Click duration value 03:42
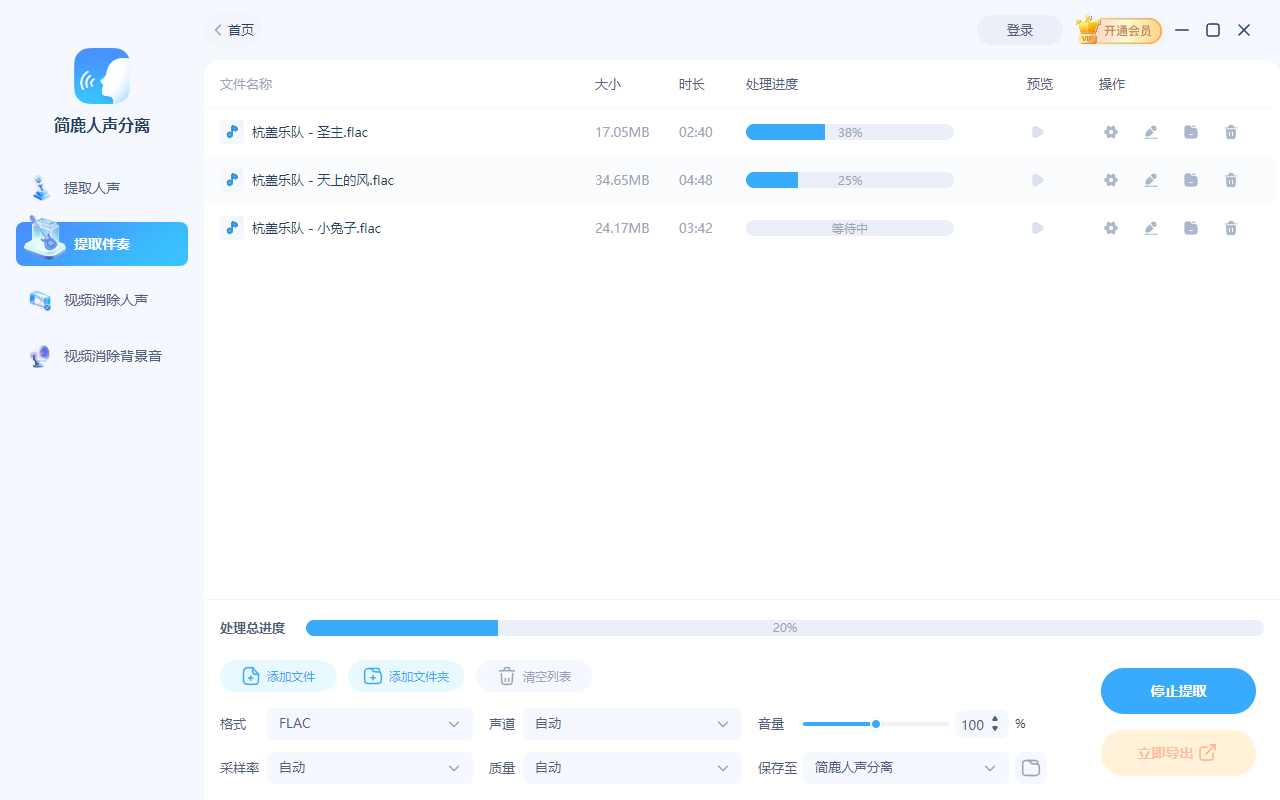The width and height of the screenshot is (1280, 800). tap(696, 228)
